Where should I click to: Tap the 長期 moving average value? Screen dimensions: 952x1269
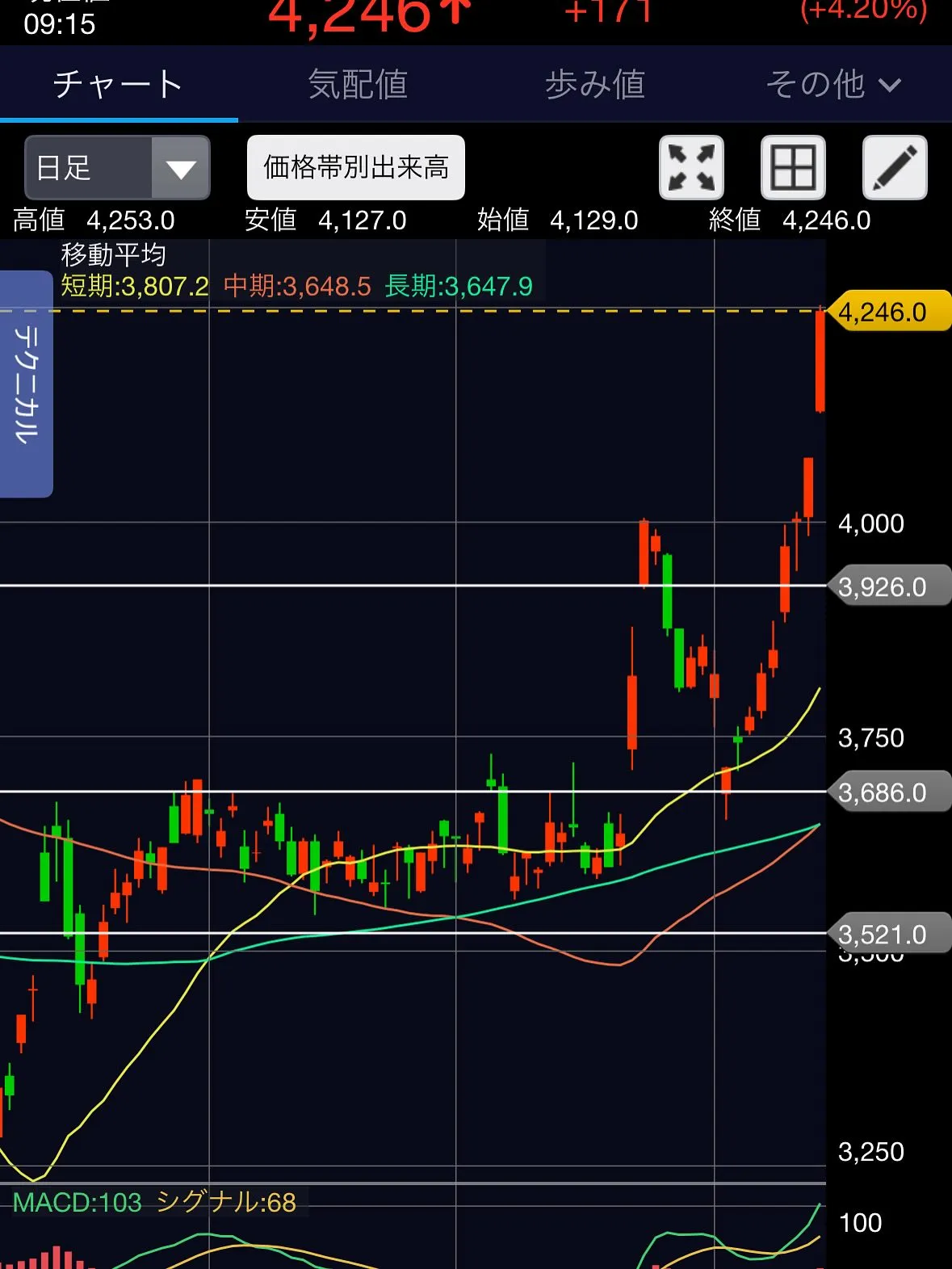pyautogui.click(x=459, y=286)
